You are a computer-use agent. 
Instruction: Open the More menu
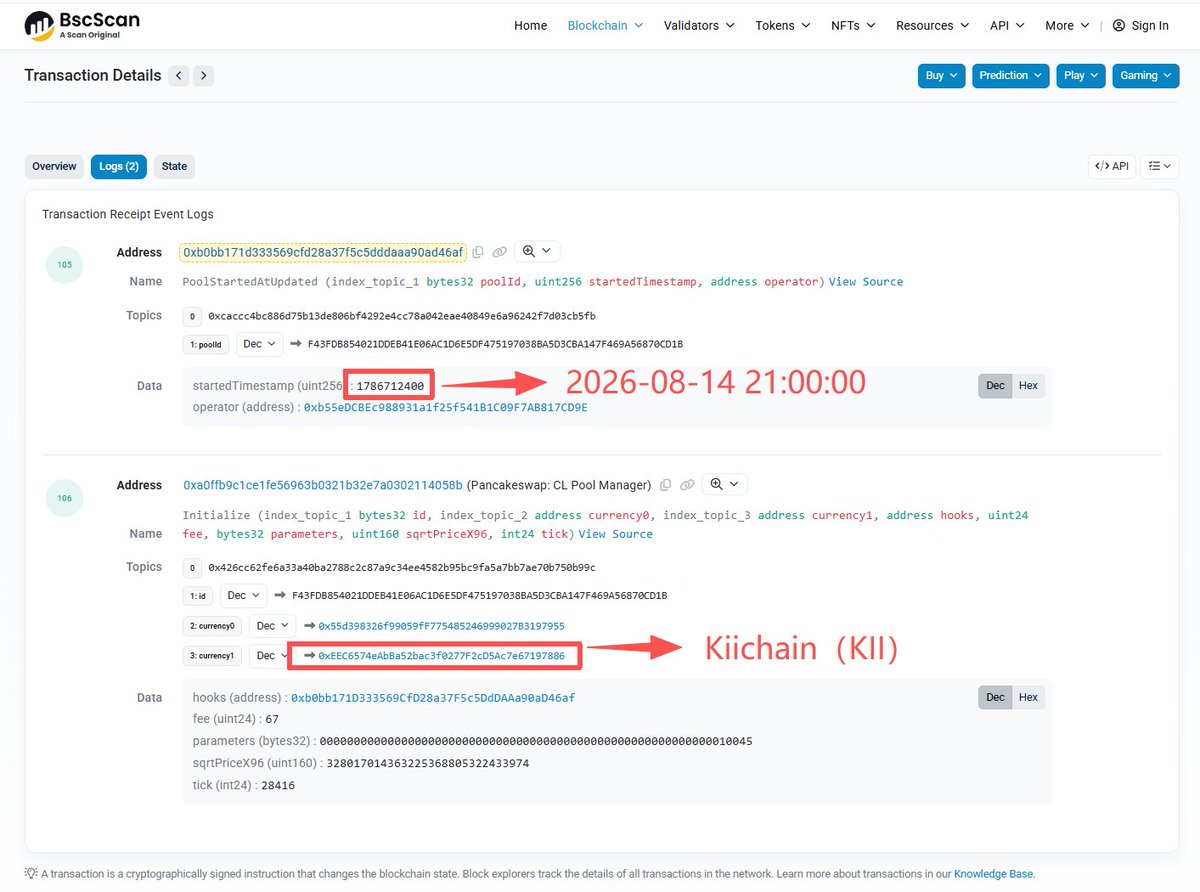point(1067,26)
